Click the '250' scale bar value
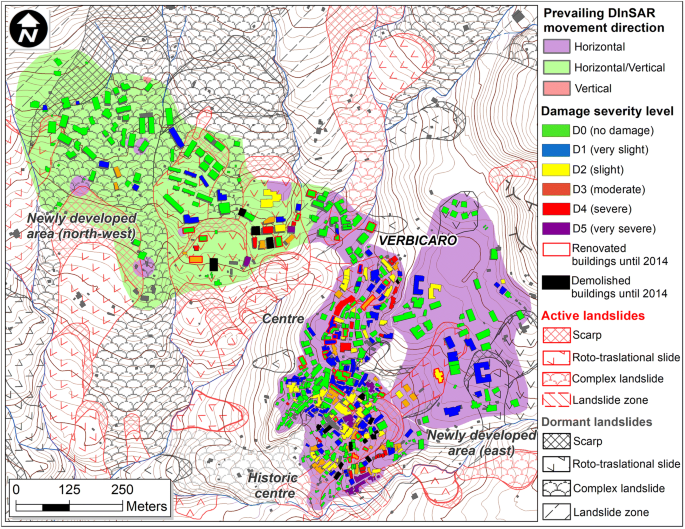 click(x=122, y=489)
